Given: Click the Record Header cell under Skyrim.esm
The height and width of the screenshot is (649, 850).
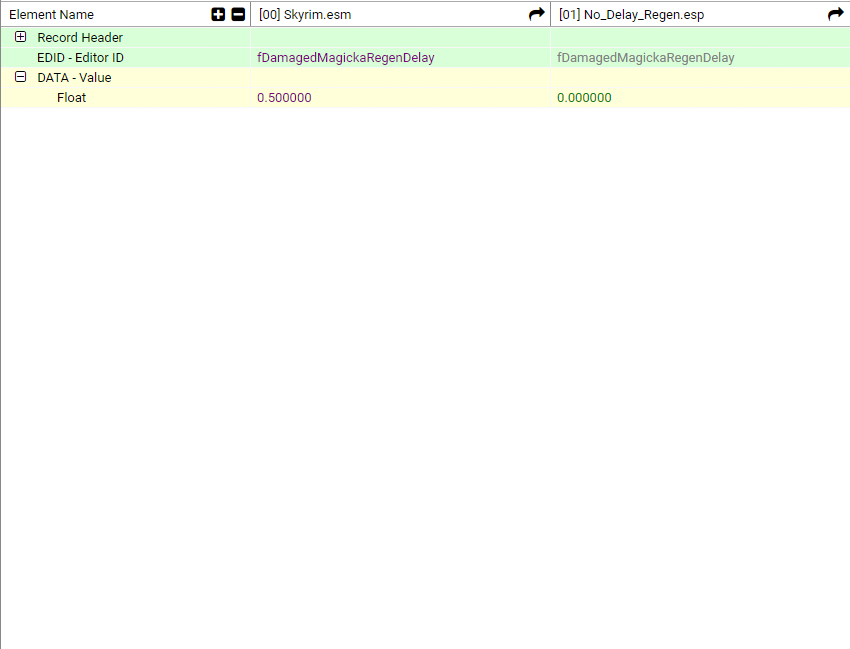Looking at the screenshot, I should click(400, 38).
